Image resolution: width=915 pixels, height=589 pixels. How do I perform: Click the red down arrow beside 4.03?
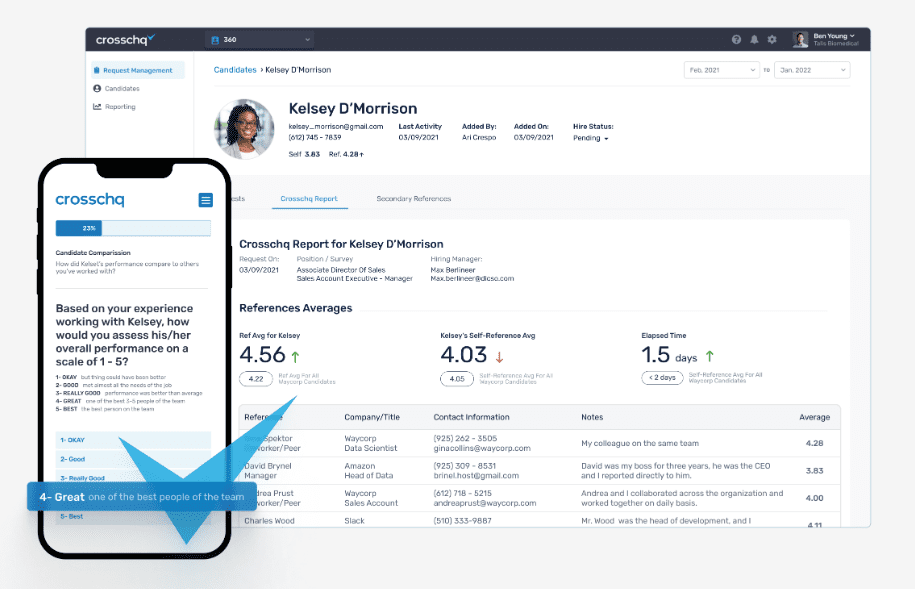pyautogui.click(x=500, y=357)
